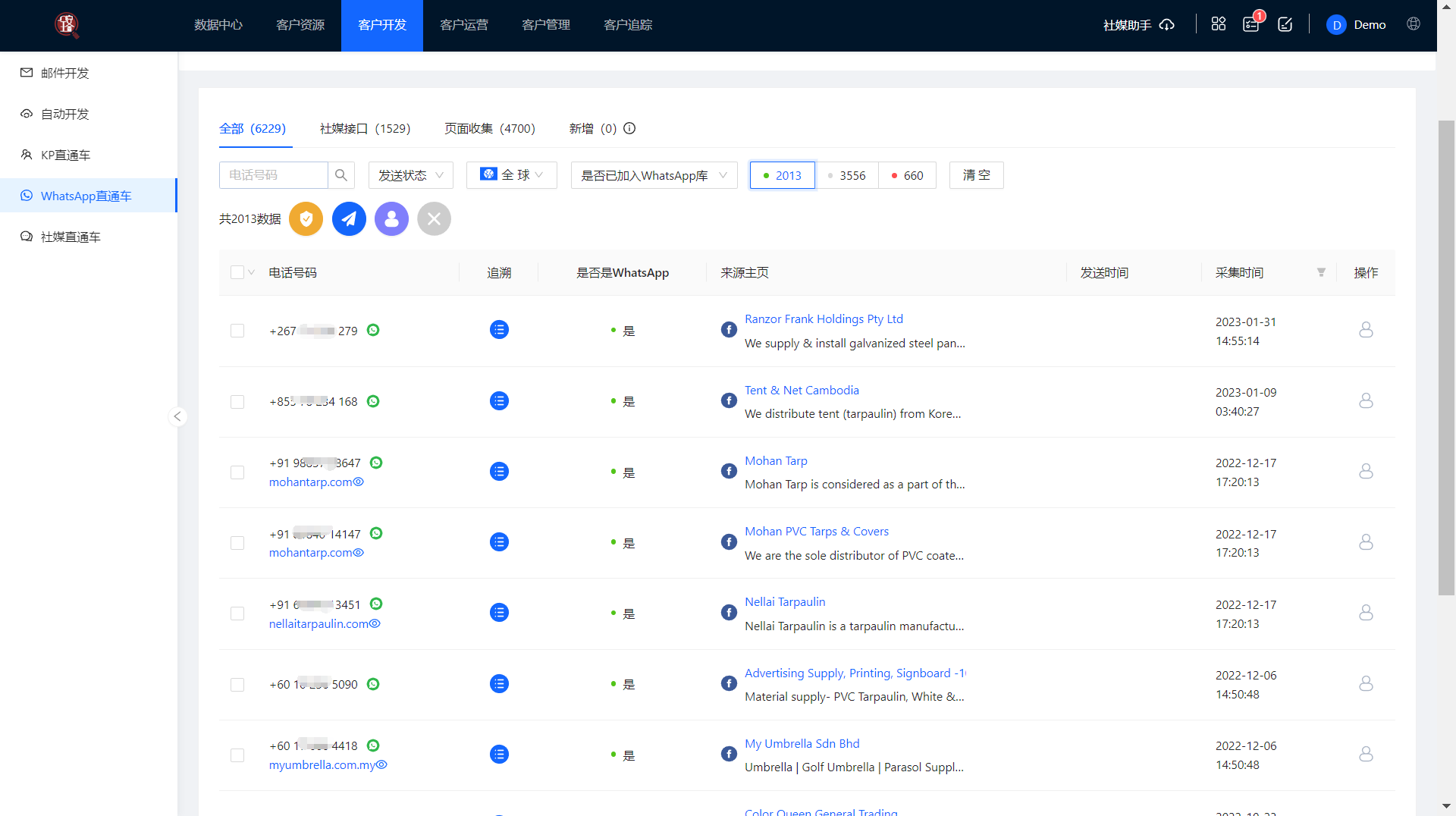This screenshot has height=816, width=1456.
Task: Open the Ranzor Frank Holdings Pty Ltd link
Action: pyautogui.click(x=824, y=319)
